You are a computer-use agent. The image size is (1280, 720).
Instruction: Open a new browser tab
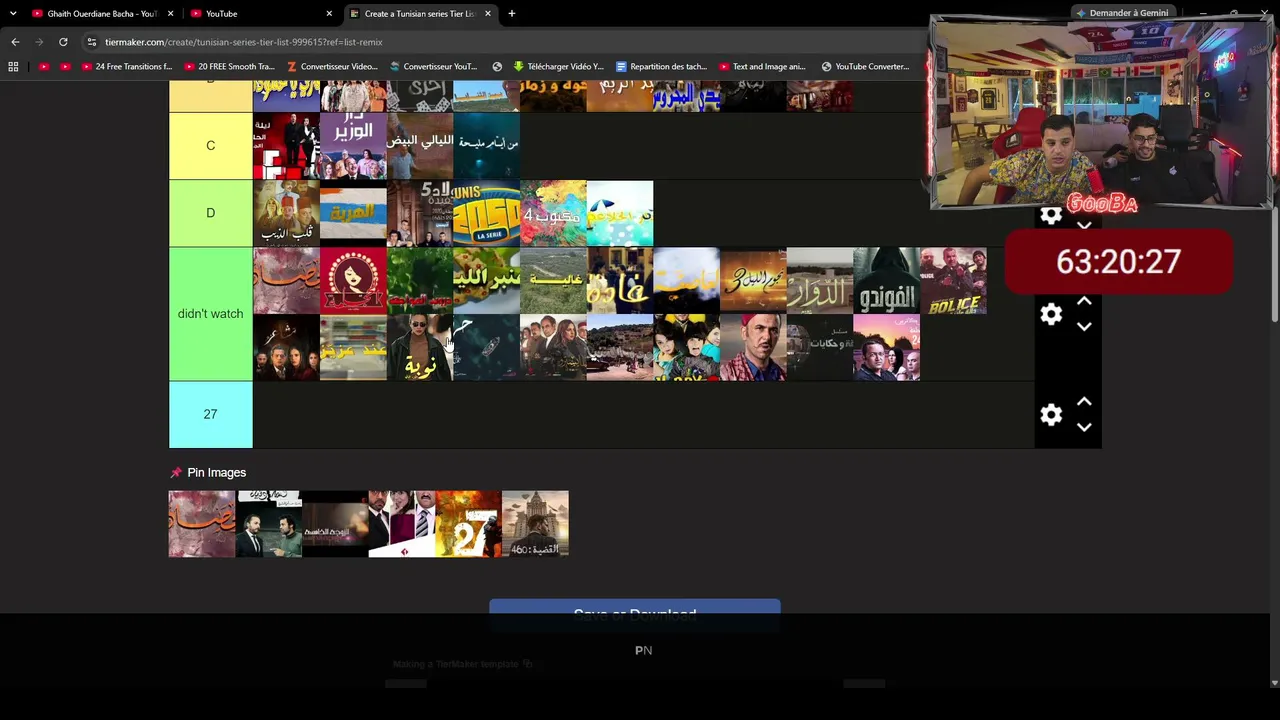click(x=511, y=14)
